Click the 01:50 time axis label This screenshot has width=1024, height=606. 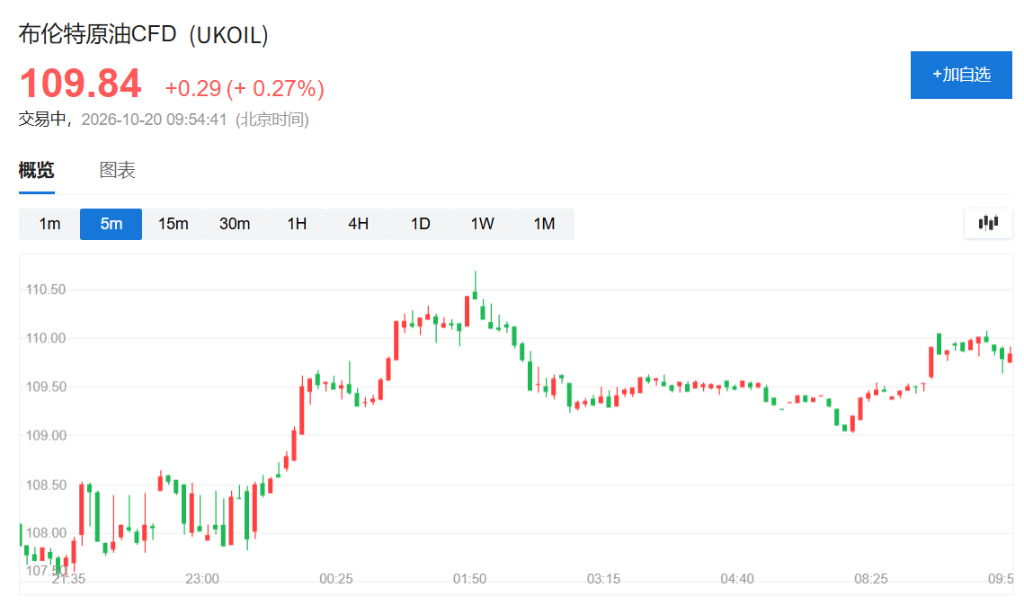tap(470, 579)
